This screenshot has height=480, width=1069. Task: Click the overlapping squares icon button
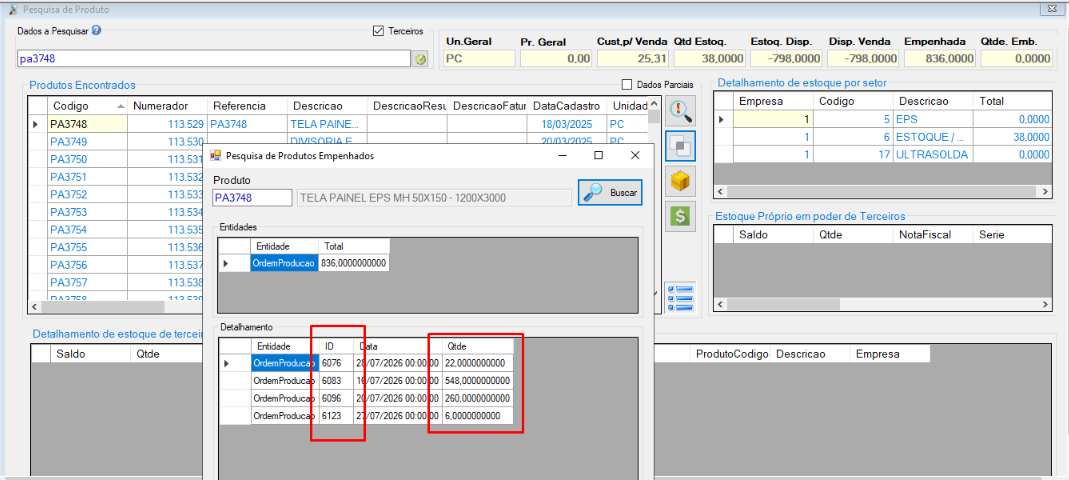[x=680, y=147]
